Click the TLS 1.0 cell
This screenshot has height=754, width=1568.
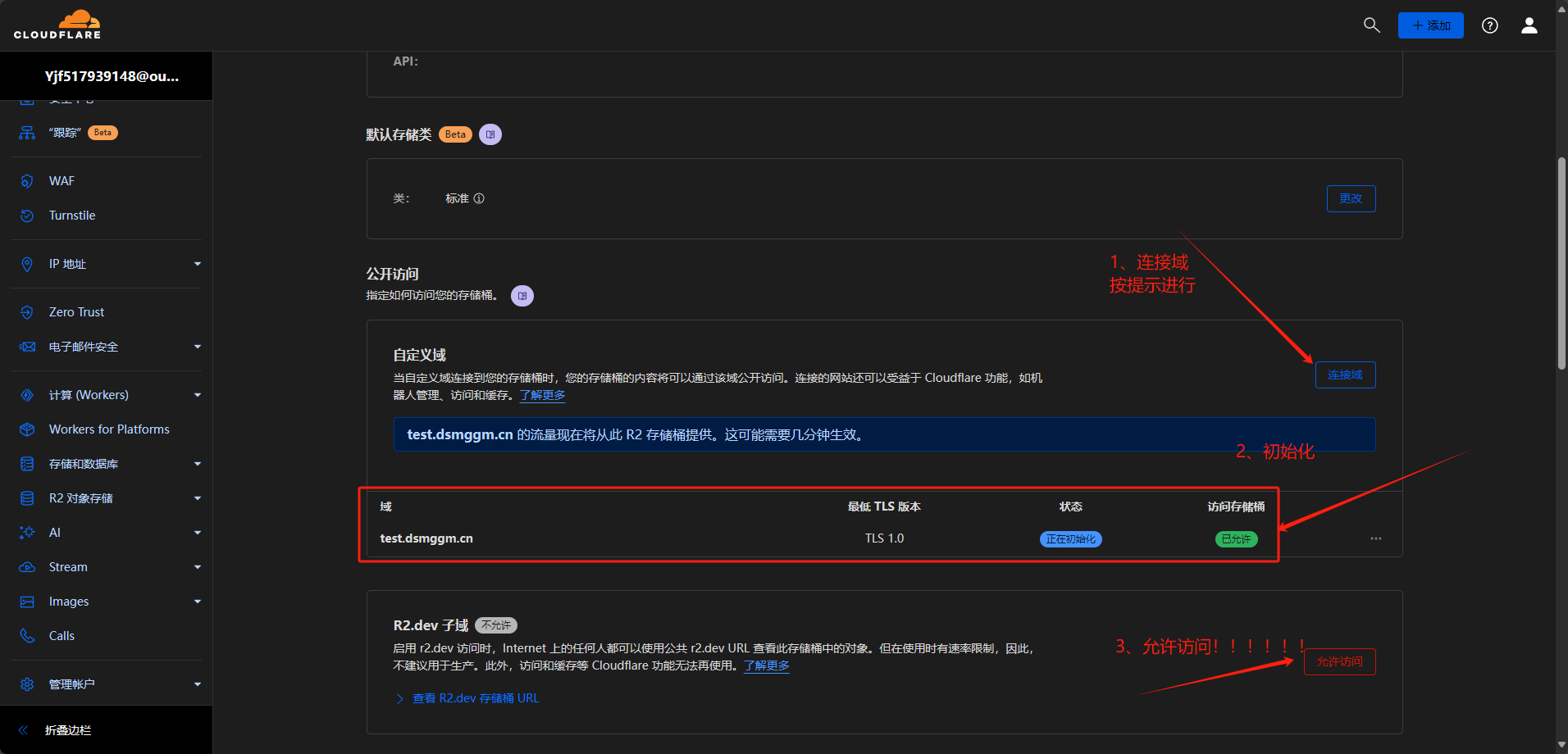pyautogui.click(x=884, y=538)
